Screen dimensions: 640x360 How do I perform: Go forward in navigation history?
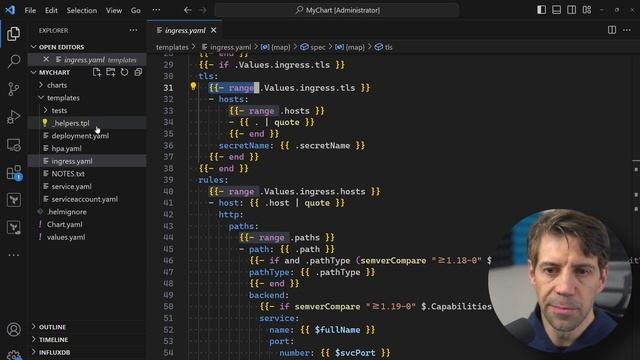pos(203,10)
